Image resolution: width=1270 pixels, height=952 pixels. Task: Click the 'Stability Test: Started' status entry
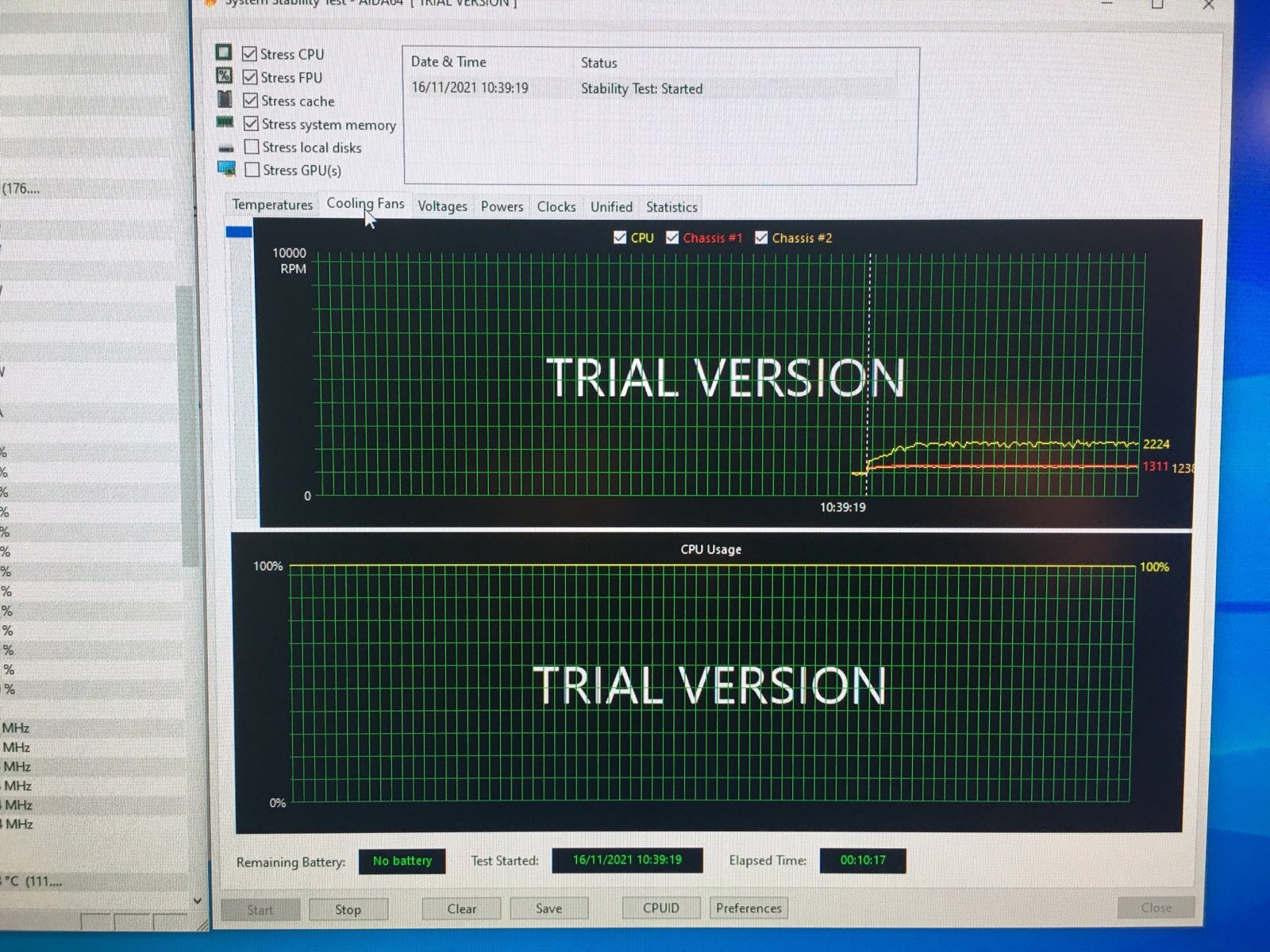click(641, 89)
